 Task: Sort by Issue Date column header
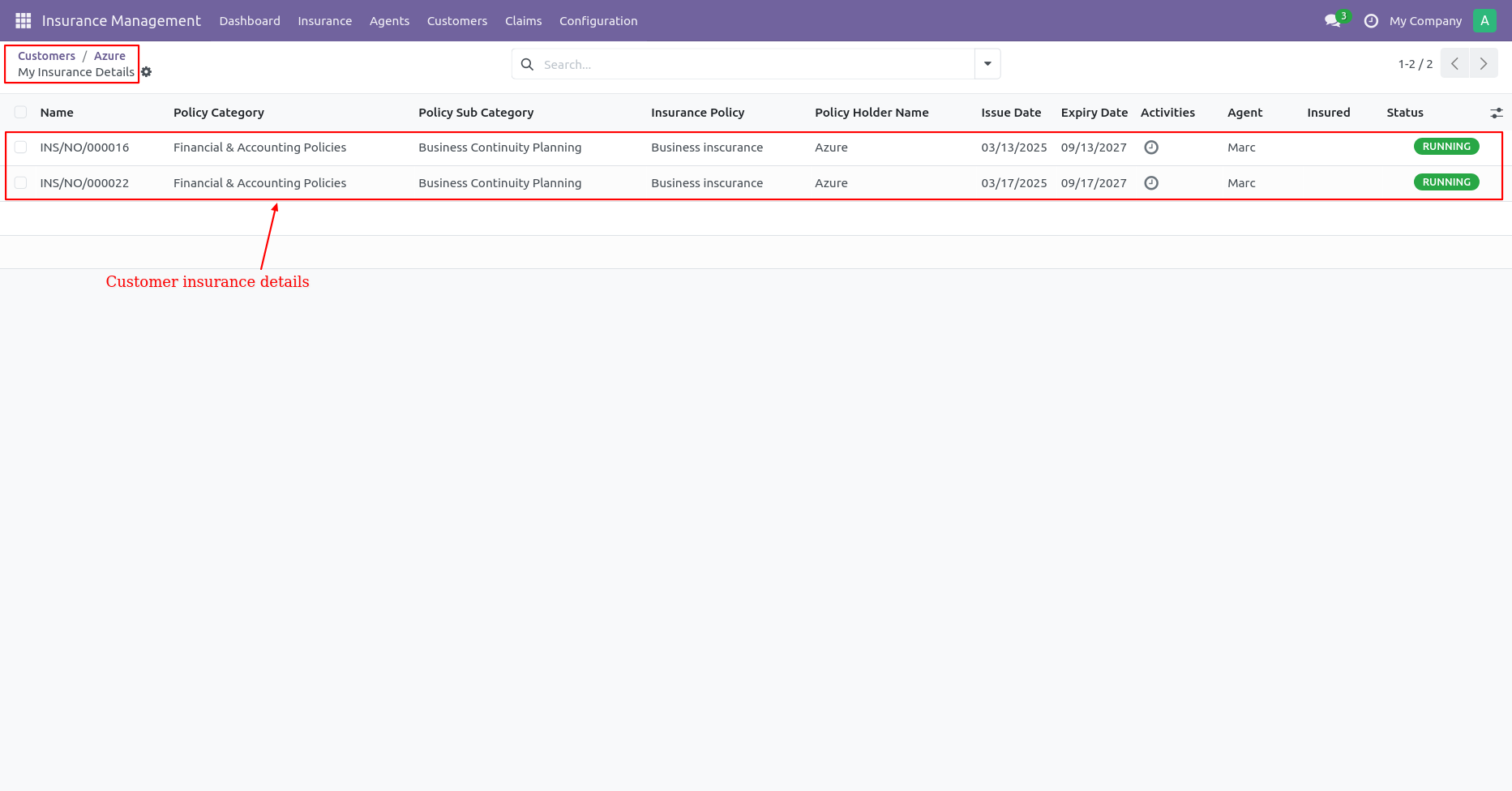(x=1011, y=113)
